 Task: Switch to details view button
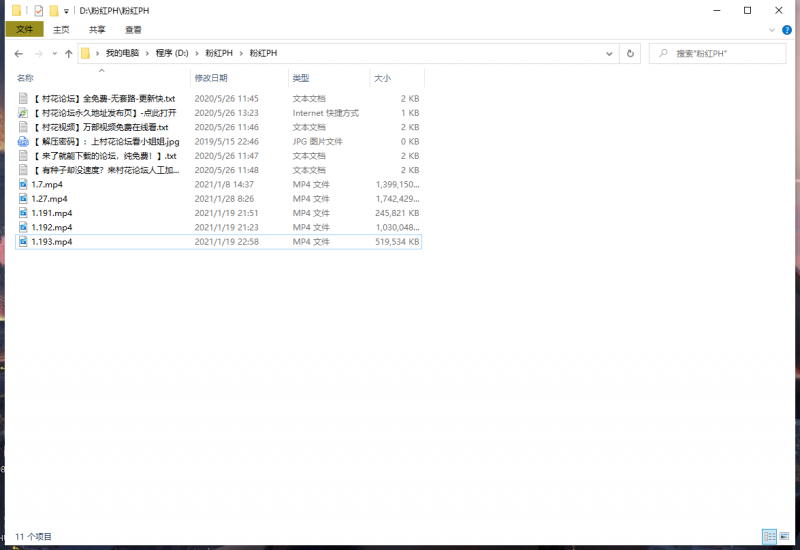(769, 537)
